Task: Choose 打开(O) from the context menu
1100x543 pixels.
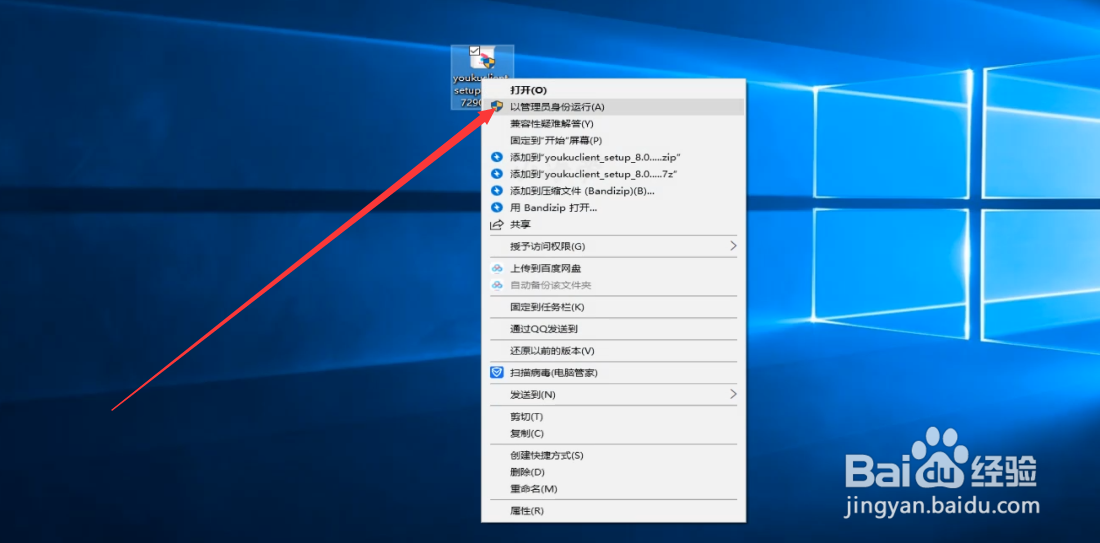Action: 612,90
